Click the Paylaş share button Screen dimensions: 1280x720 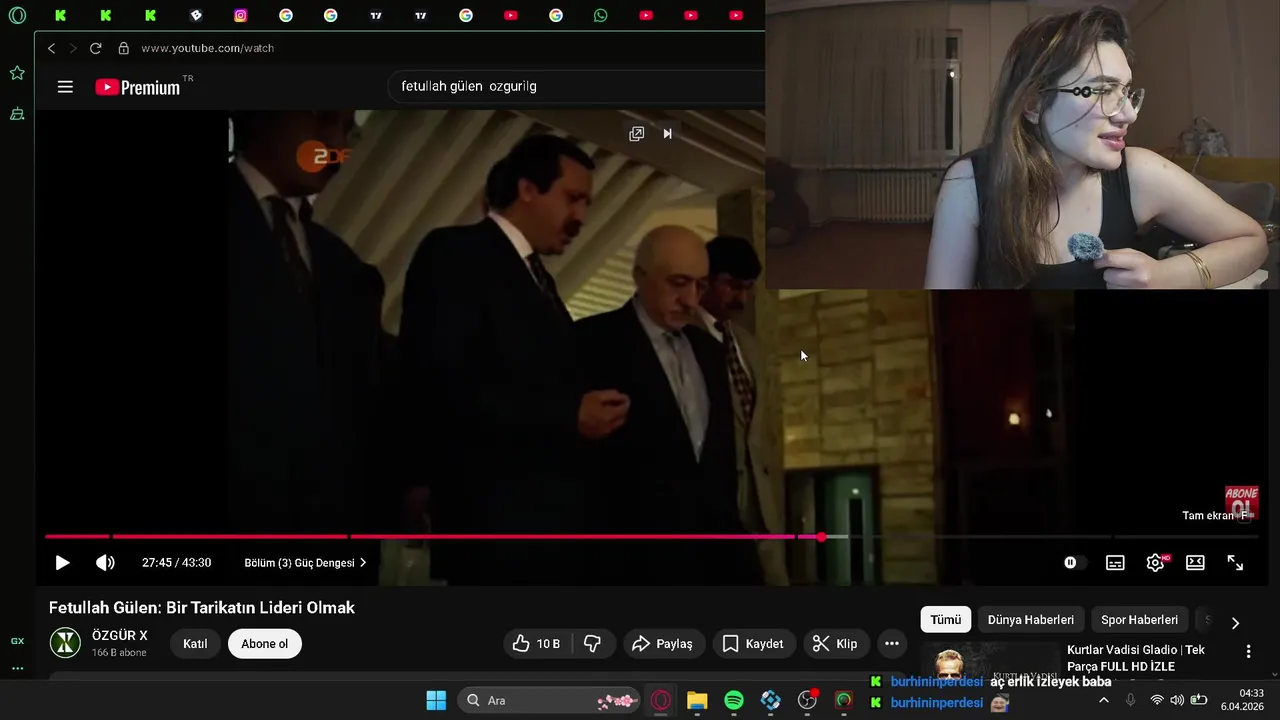click(x=664, y=644)
